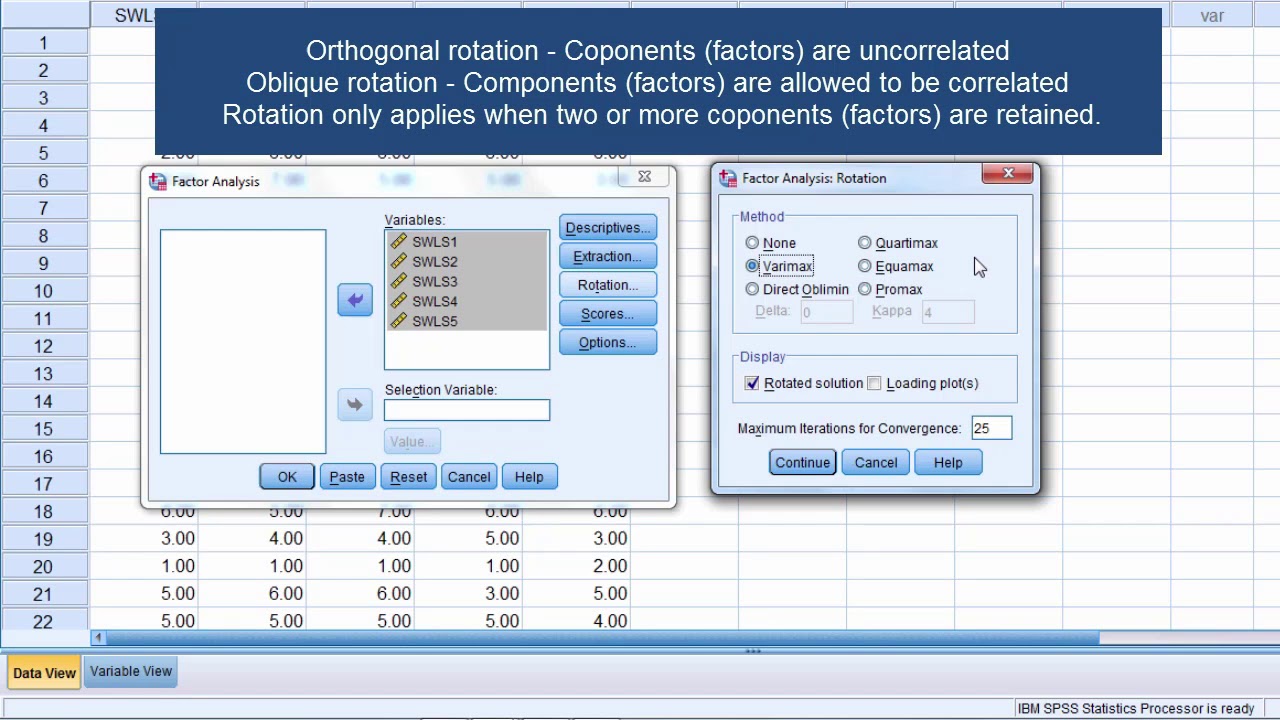This screenshot has height=720, width=1280.
Task: Select variable SWLS4 in Variables list
Action: [467, 301]
